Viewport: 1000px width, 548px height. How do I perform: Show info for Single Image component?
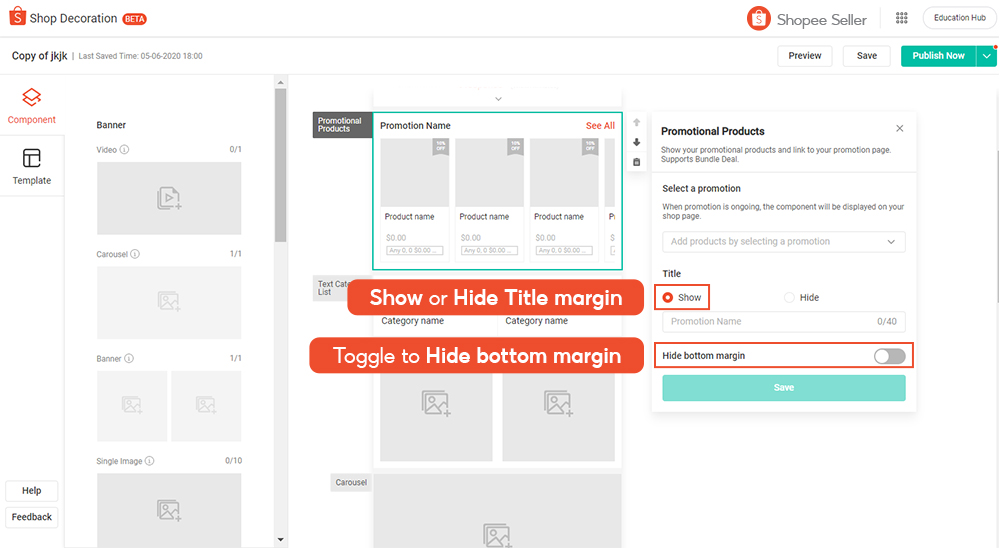(x=149, y=461)
